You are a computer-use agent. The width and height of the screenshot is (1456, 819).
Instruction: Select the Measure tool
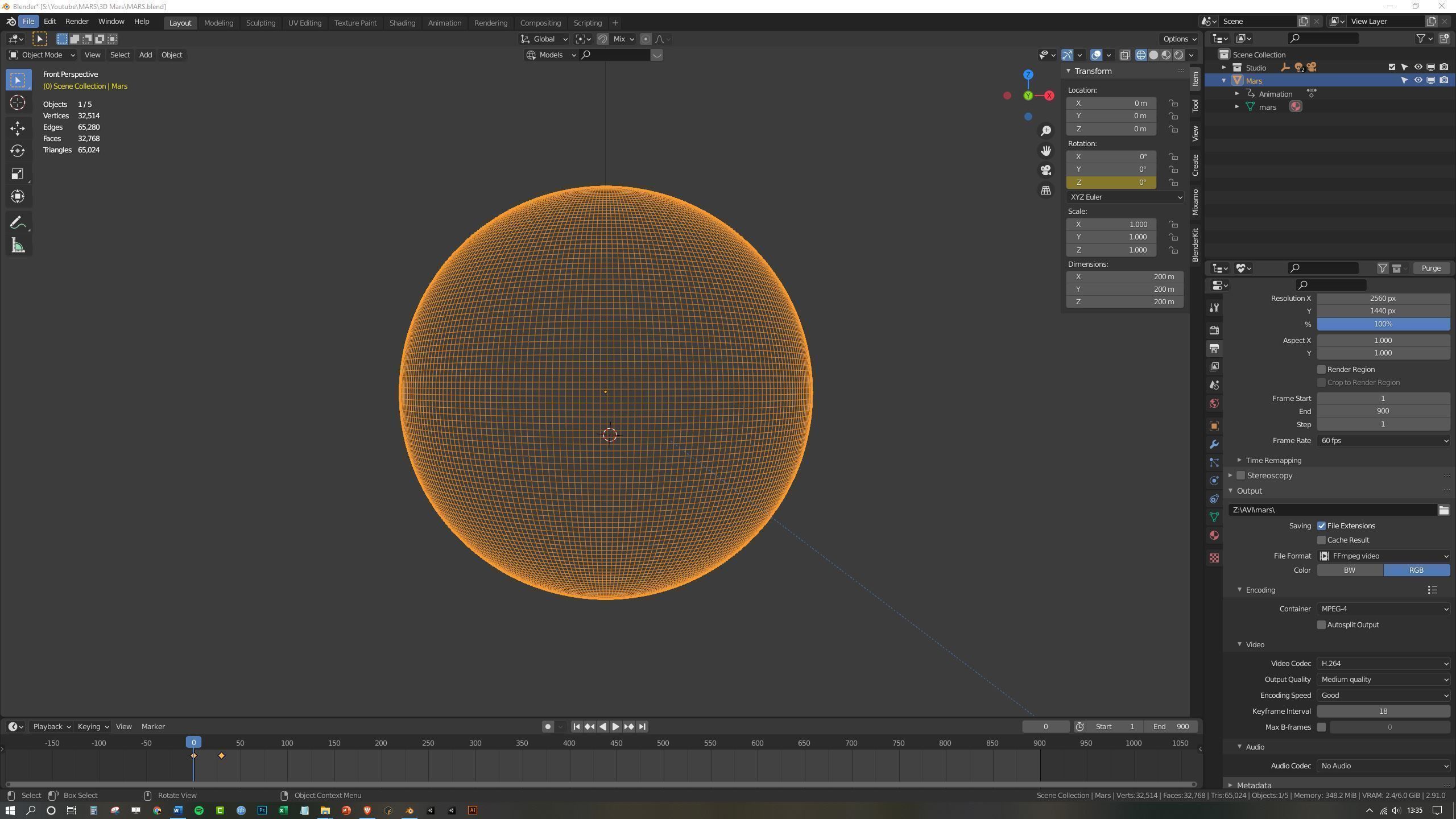[18, 246]
